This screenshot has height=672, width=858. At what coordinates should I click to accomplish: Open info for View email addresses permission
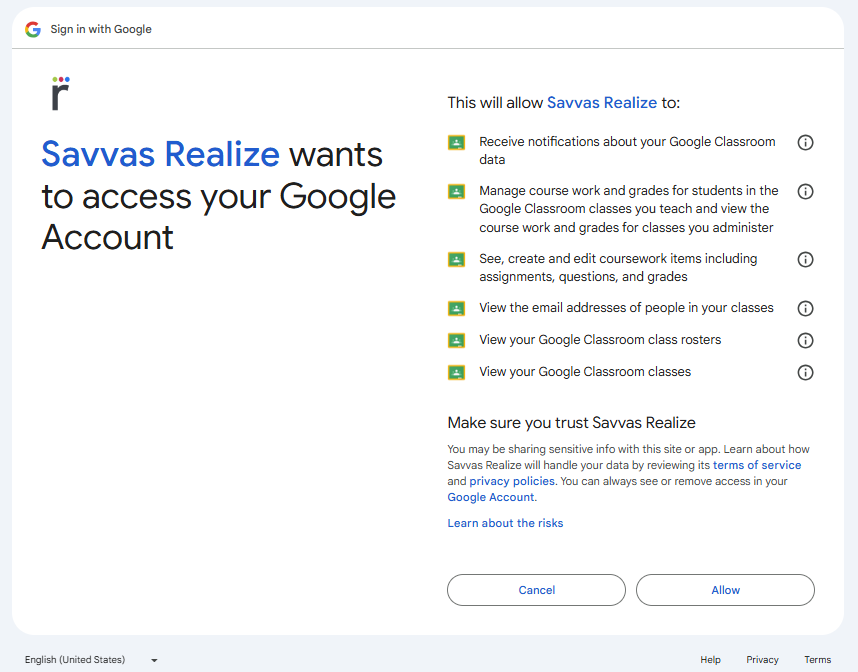click(805, 309)
